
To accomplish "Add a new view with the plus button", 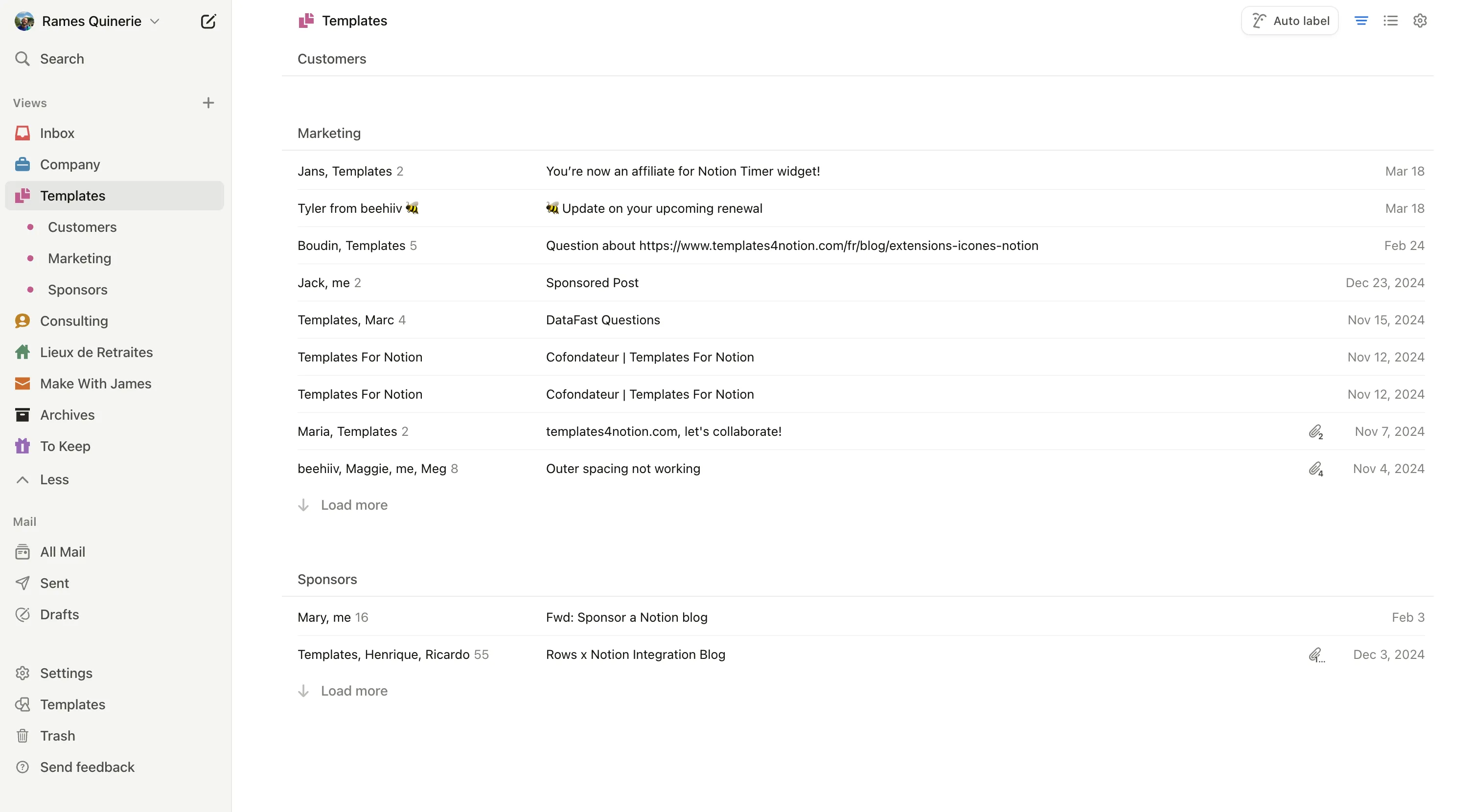I will coord(208,102).
